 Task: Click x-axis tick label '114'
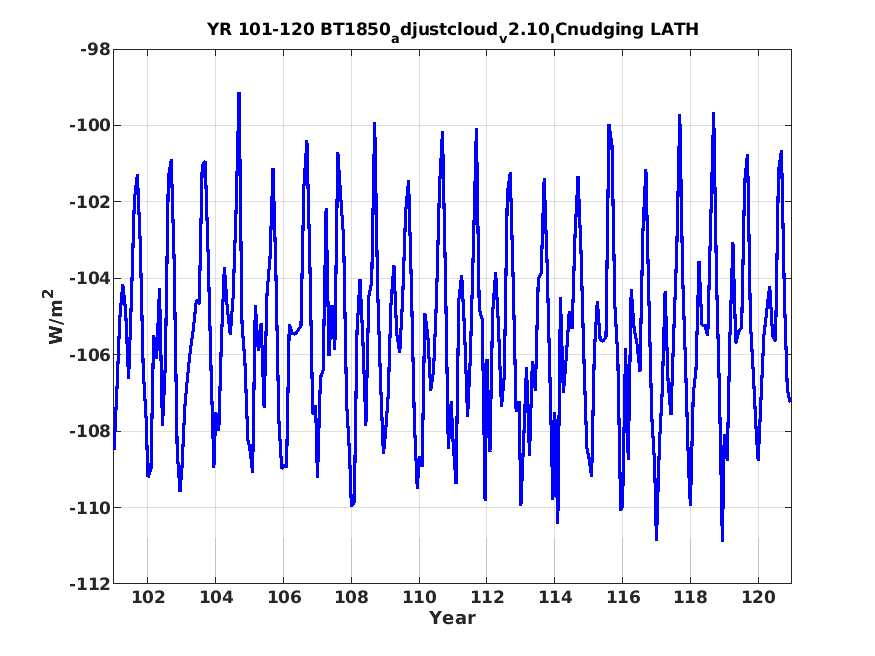tap(555, 597)
